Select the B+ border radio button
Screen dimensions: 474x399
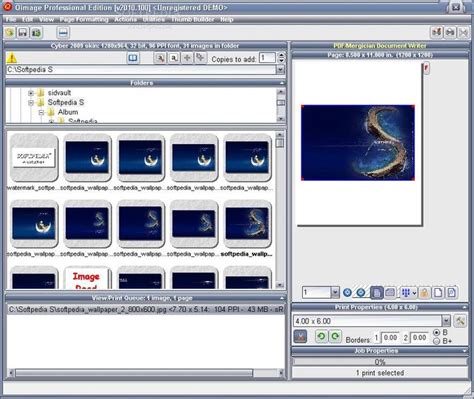pos(437,341)
